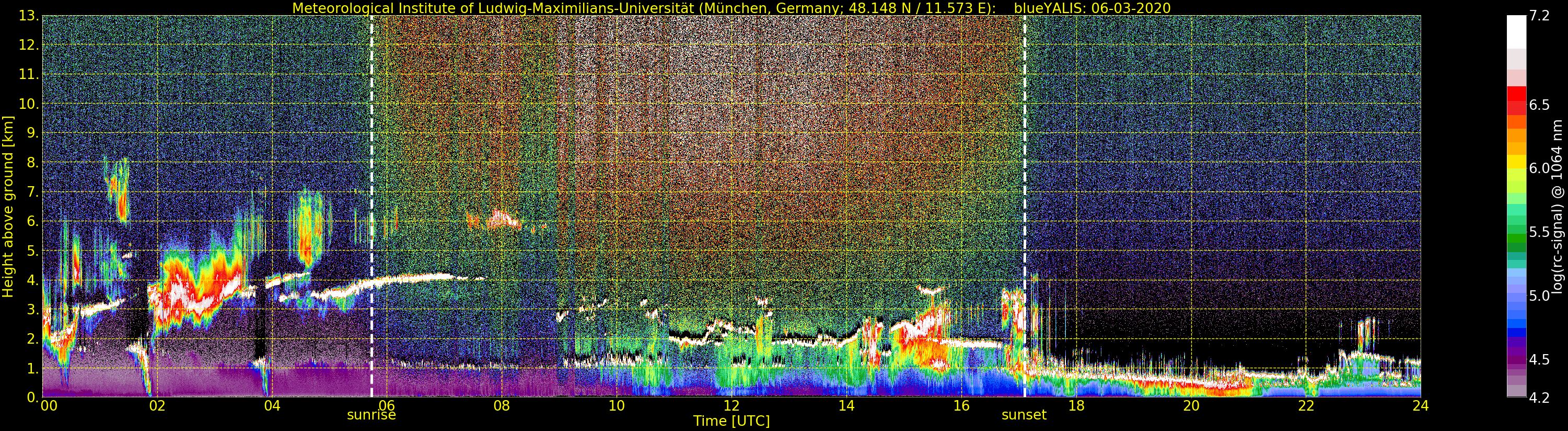Click the '4.2' colorbar value
The image size is (1568, 431).
(1539, 397)
